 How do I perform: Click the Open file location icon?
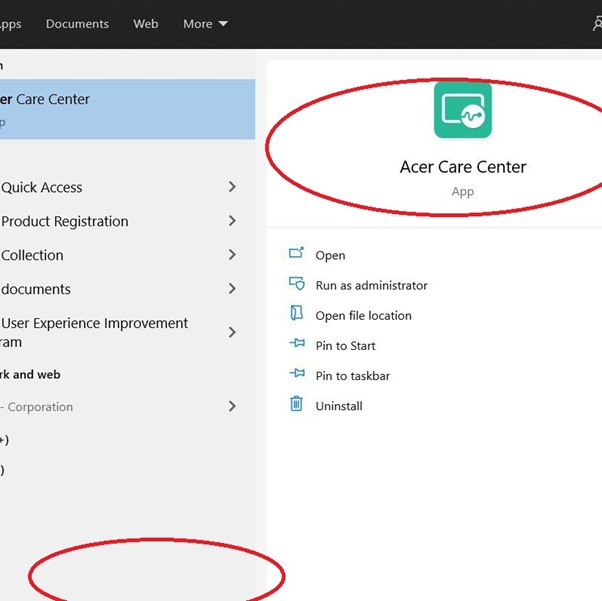click(296, 315)
